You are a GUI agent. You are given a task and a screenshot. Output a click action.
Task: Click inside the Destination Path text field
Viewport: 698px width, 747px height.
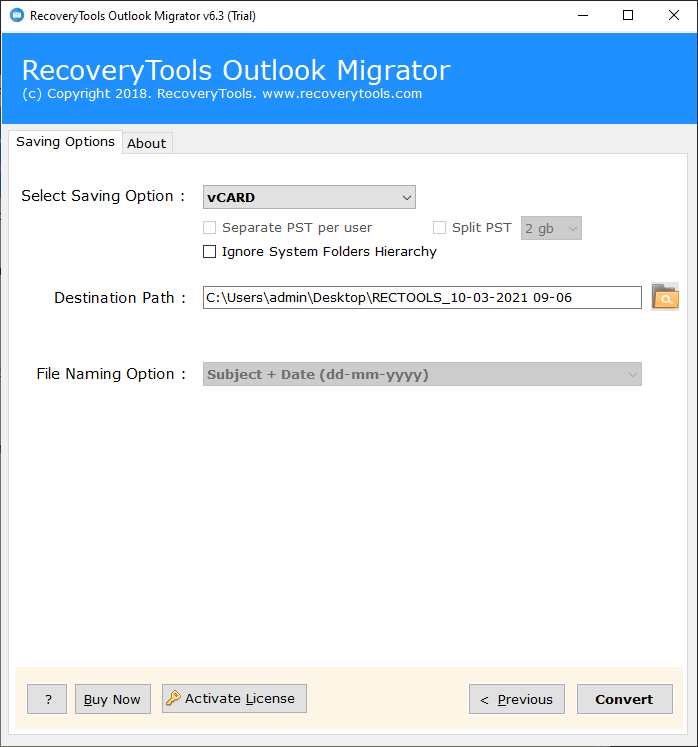[422, 298]
